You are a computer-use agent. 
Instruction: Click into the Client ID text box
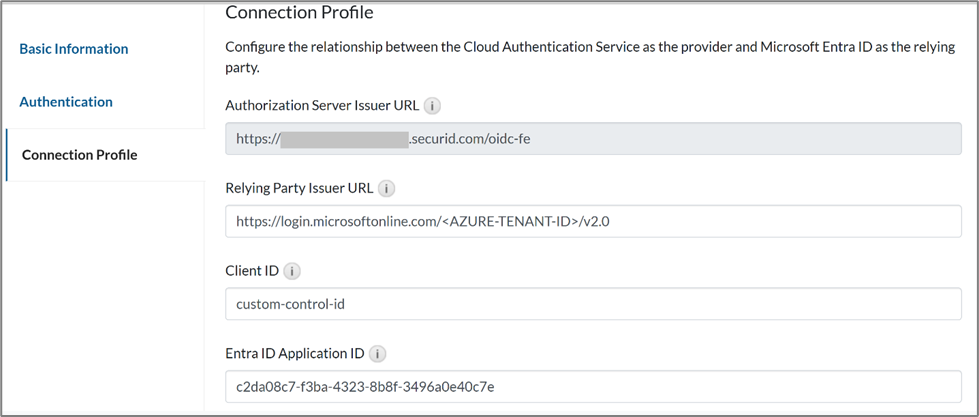593,304
